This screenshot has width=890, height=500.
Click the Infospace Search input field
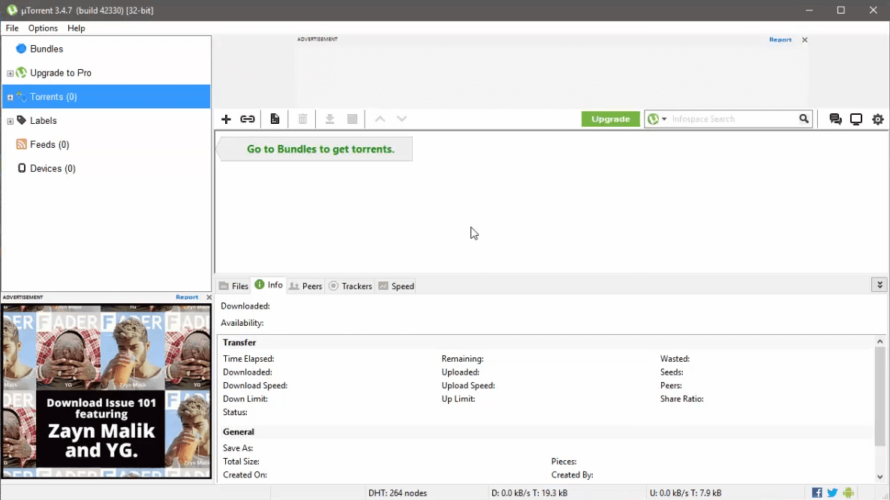[x=733, y=119]
